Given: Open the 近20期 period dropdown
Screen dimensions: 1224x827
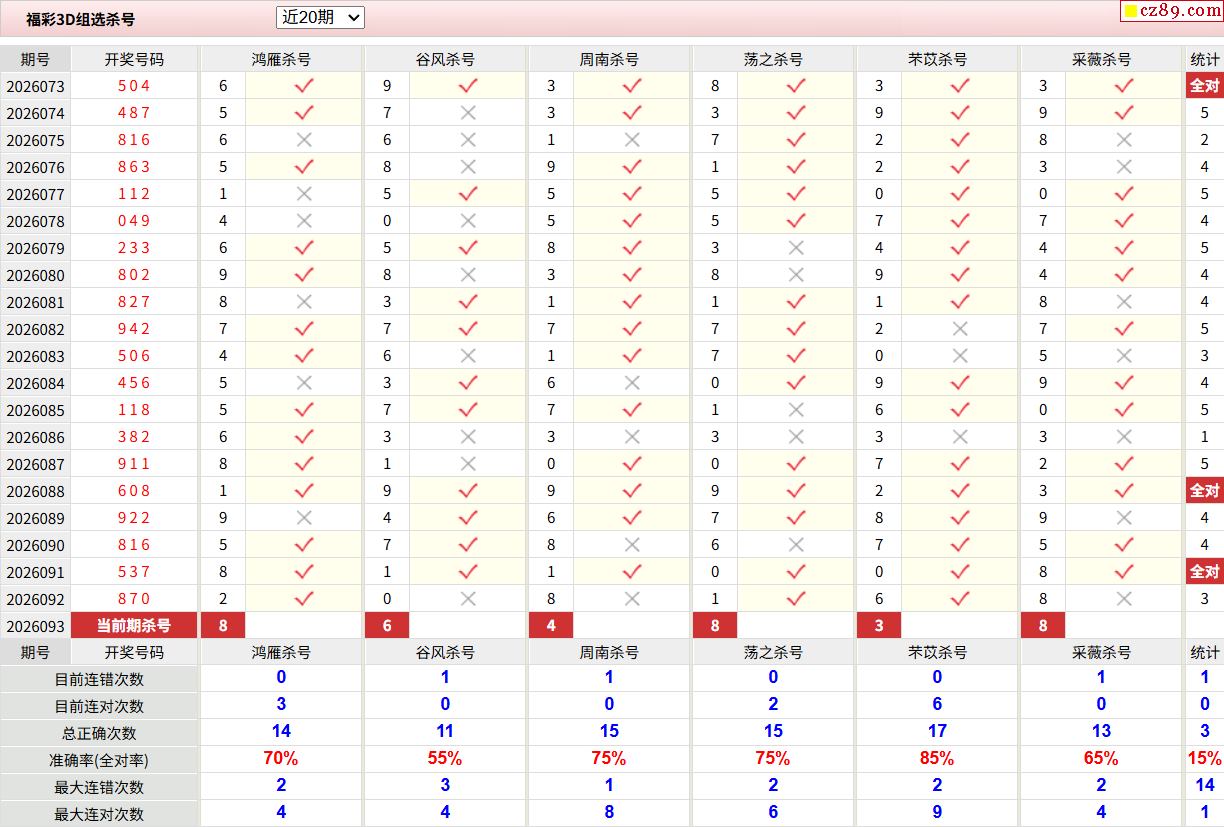Looking at the screenshot, I should click(x=320, y=17).
